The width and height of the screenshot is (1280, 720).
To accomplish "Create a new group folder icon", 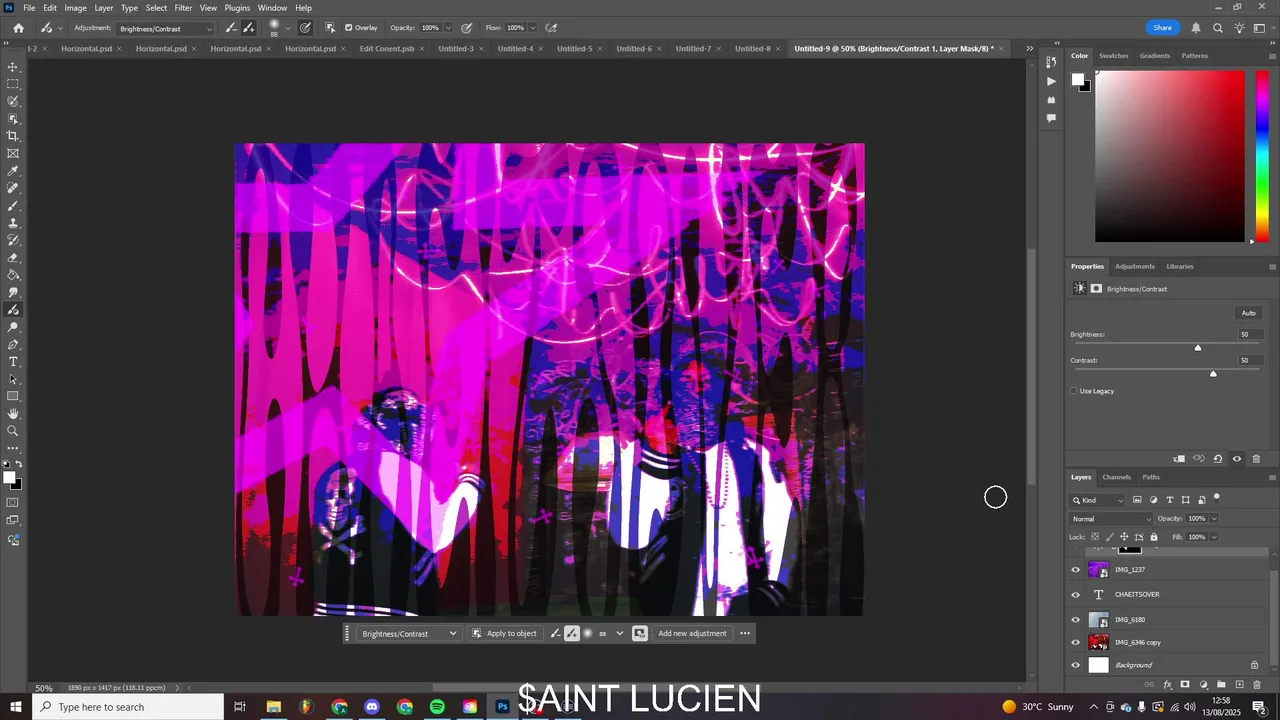I will [1221, 685].
